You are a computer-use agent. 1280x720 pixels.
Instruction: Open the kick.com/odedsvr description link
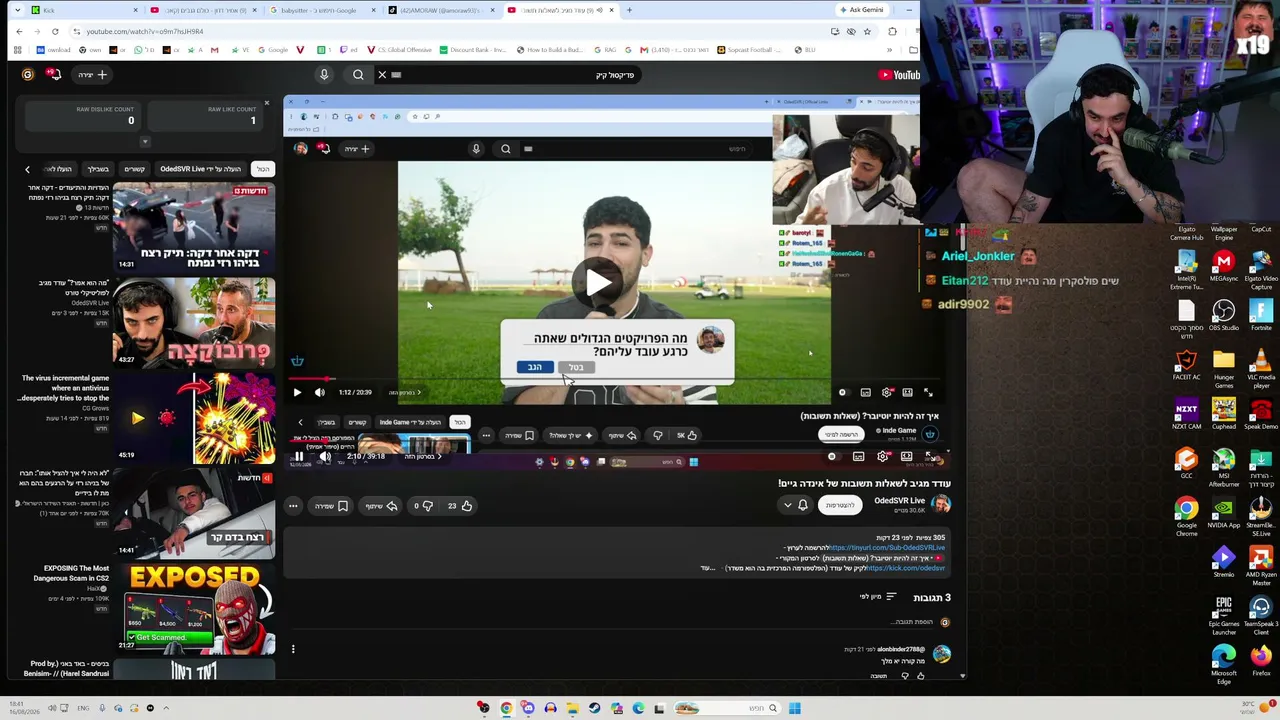pyautogui.click(x=906, y=568)
